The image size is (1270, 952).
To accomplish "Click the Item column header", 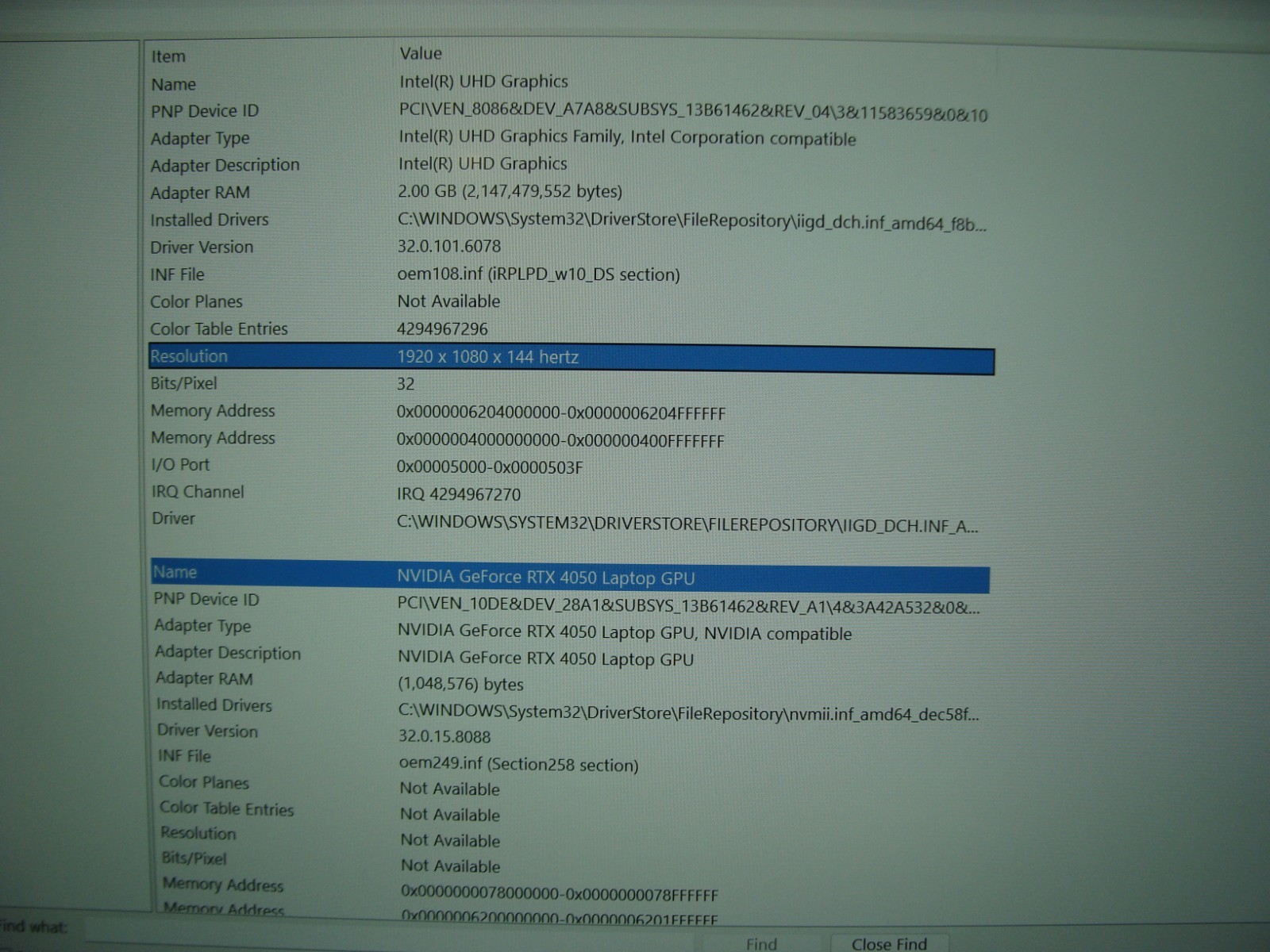I will [168, 56].
